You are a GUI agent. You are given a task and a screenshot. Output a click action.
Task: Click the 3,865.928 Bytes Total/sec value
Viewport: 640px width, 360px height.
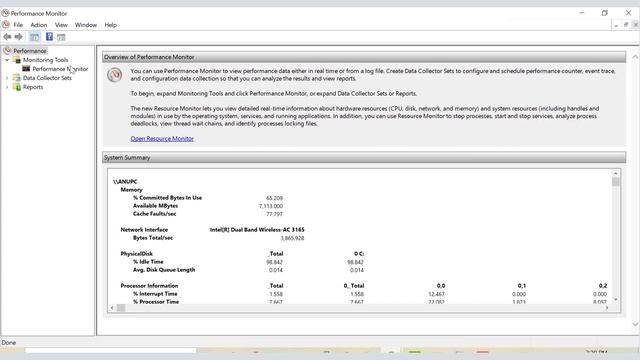292,238
